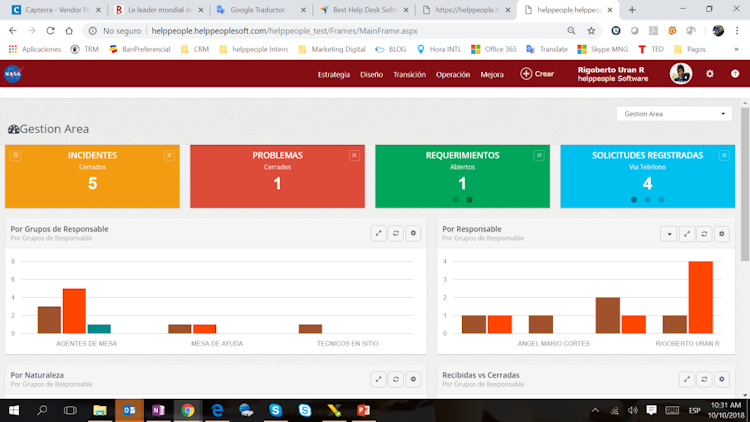
Task: Select third pagination dot on Solicitudes Registradas
Action: (661, 200)
